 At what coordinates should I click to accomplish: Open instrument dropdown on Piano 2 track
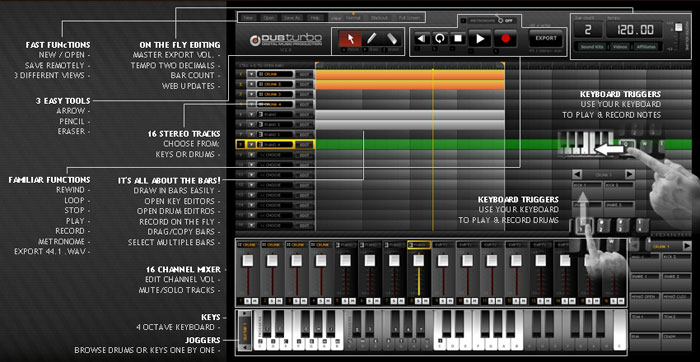[250, 125]
